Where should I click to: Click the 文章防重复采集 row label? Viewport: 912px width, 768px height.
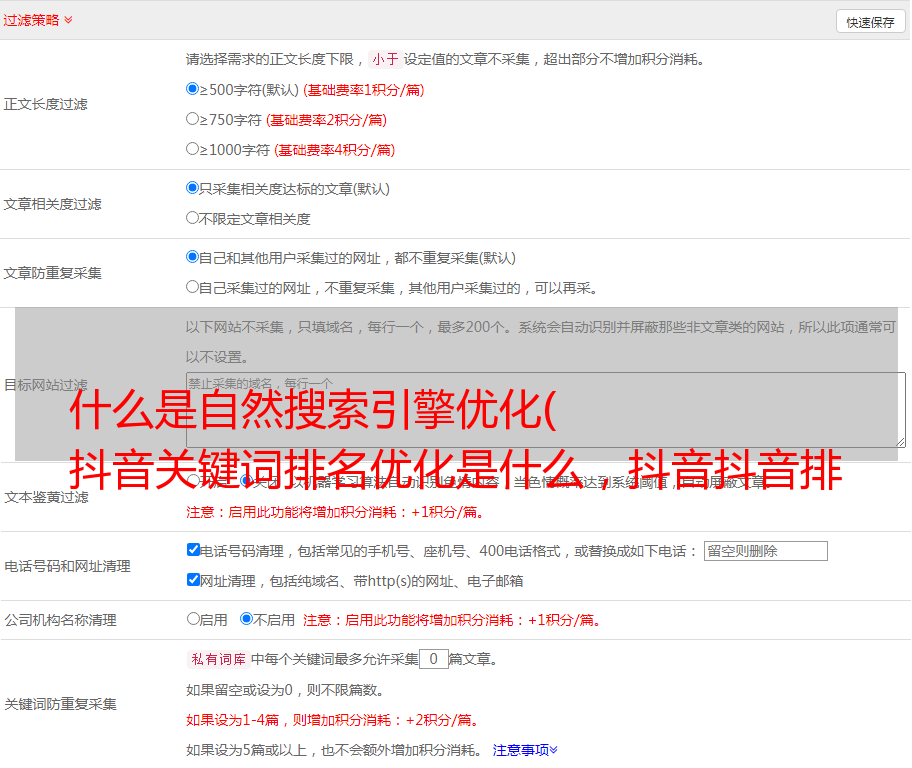click(52, 273)
